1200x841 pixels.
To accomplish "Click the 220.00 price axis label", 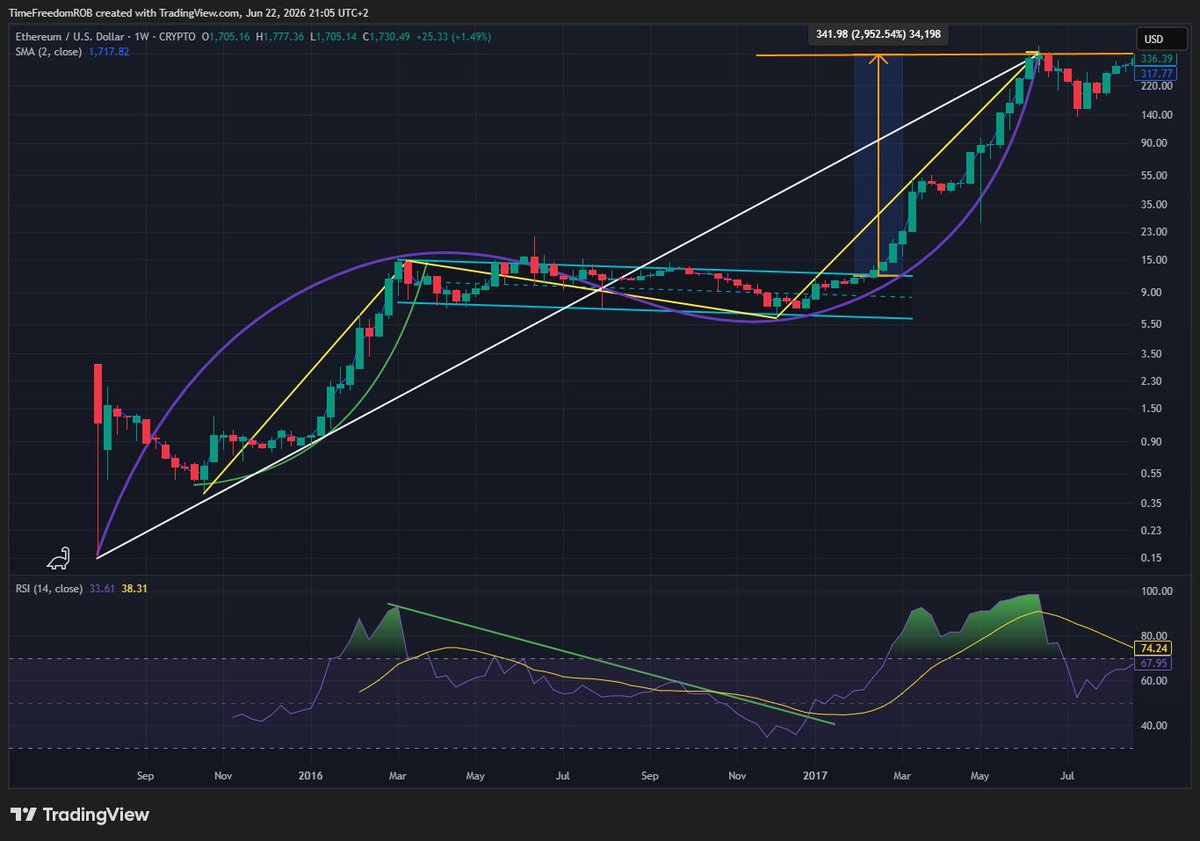I will (1156, 86).
